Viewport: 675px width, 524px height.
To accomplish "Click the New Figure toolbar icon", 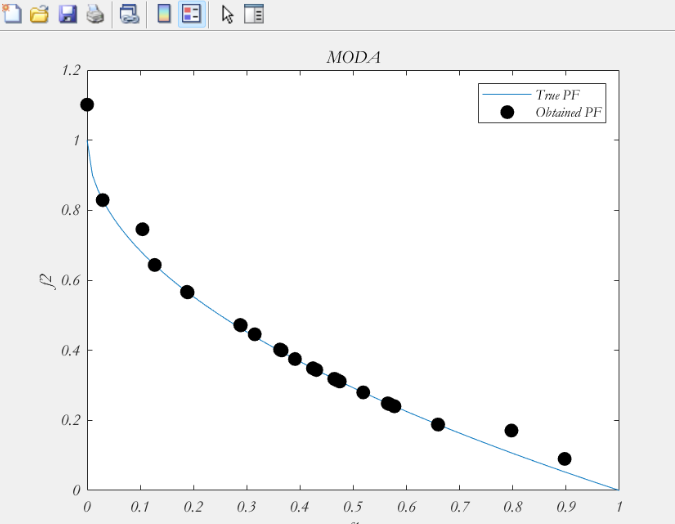I will coord(12,13).
